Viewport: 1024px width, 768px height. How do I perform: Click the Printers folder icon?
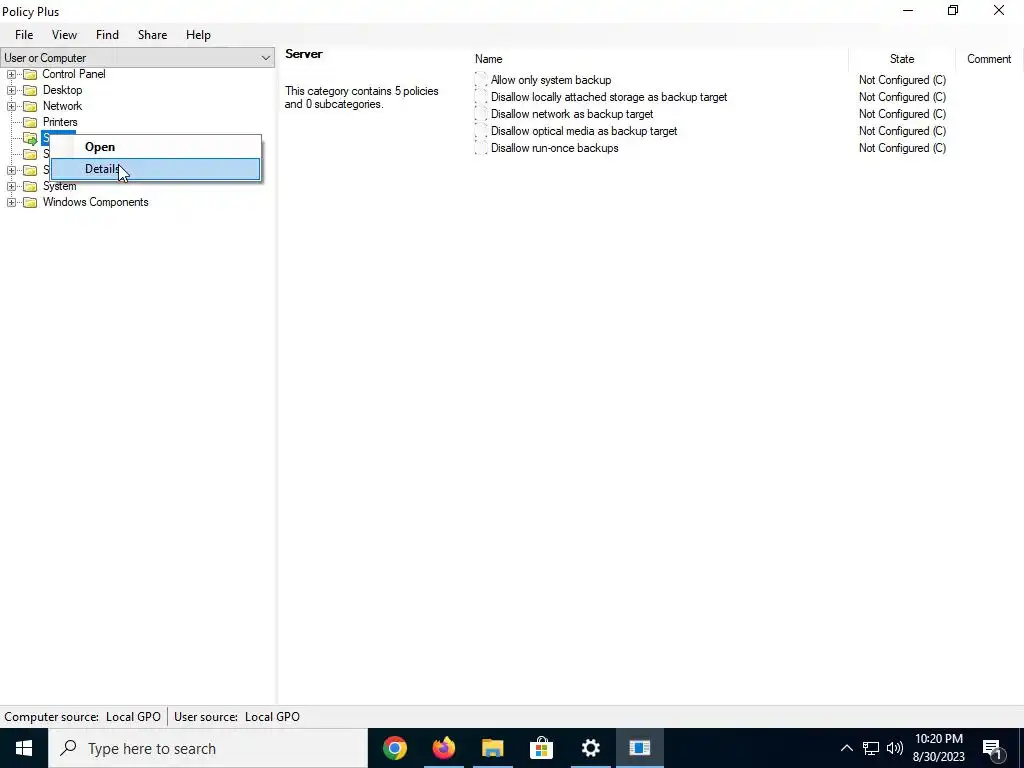(30, 122)
